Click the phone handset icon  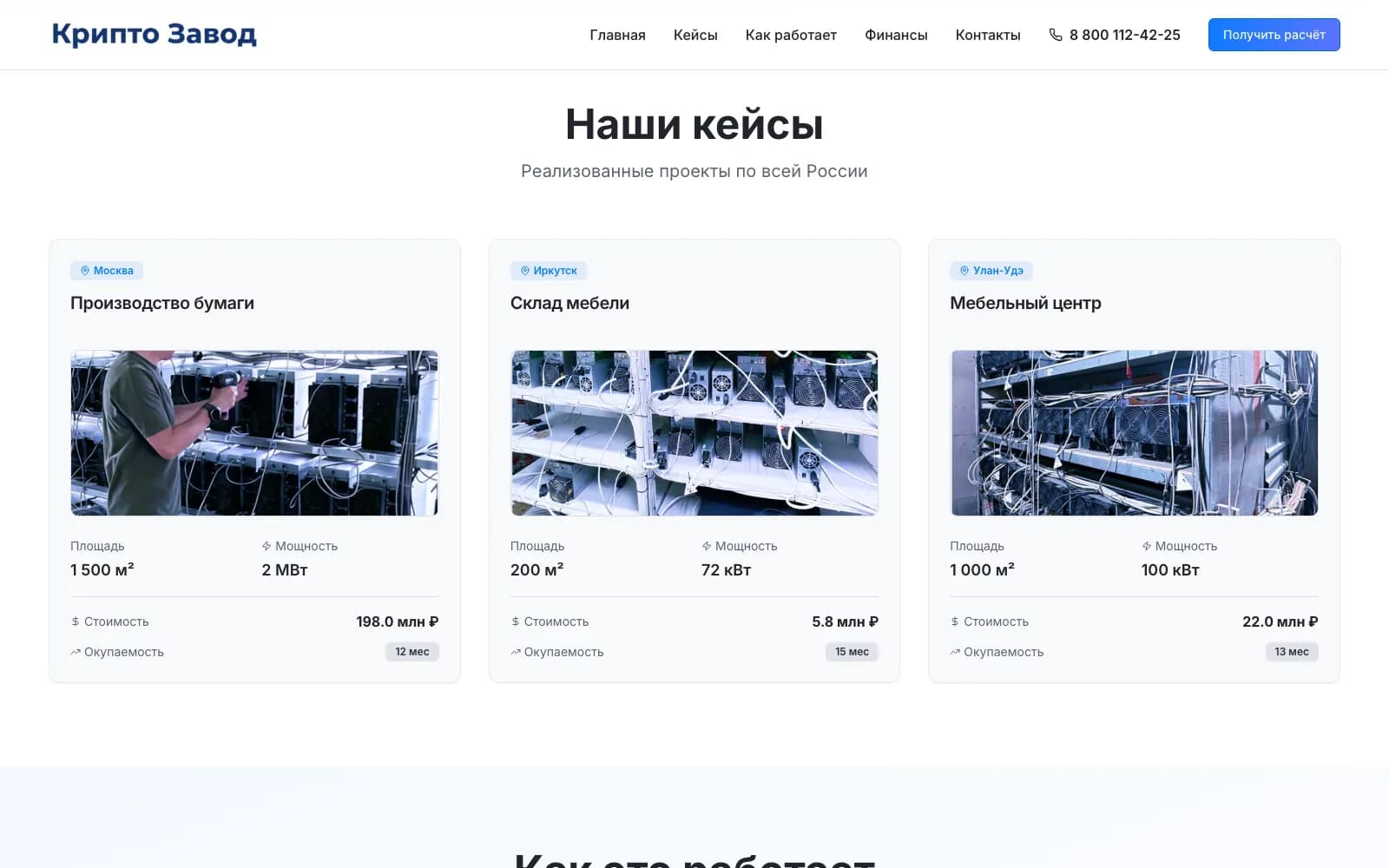coord(1056,35)
